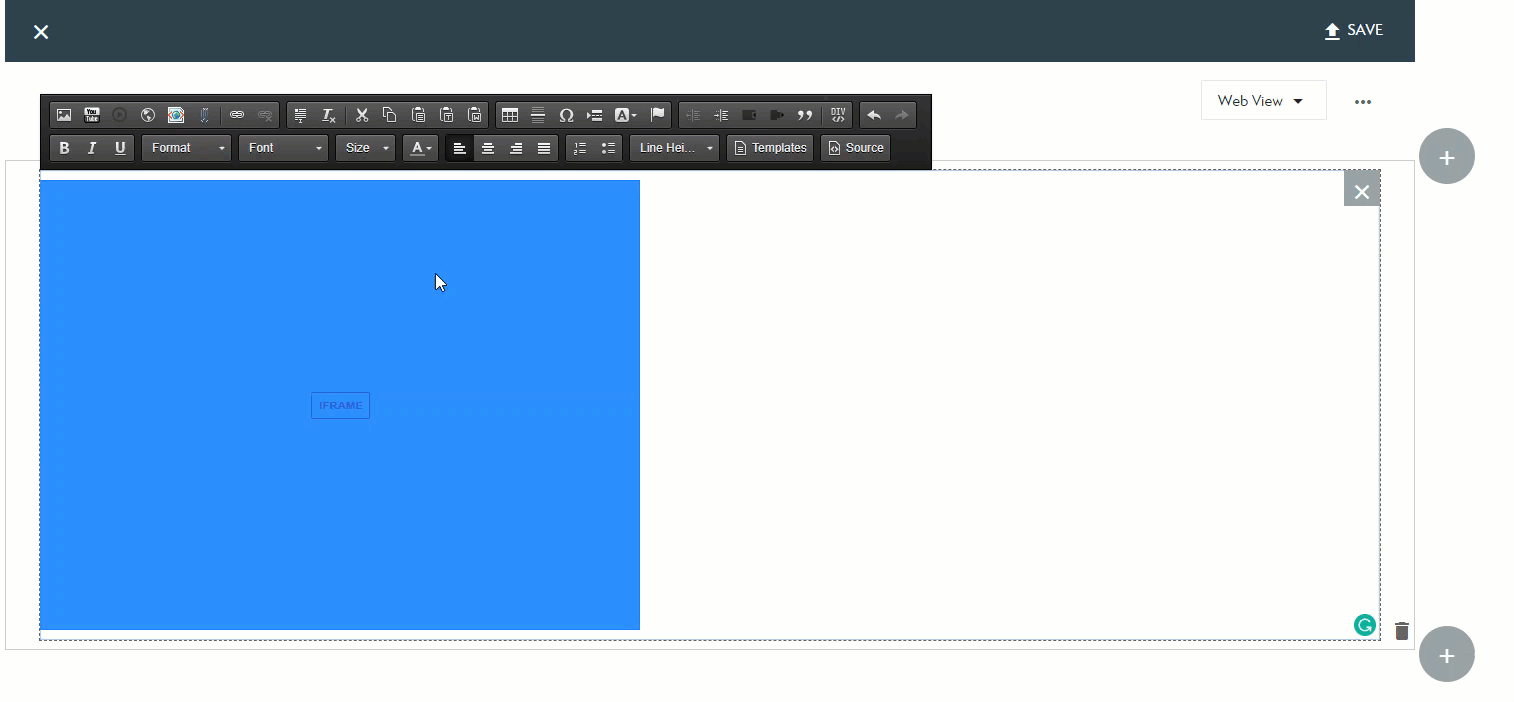The image size is (1514, 702).
Task: Click the SAVE button
Action: coord(1353,31)
